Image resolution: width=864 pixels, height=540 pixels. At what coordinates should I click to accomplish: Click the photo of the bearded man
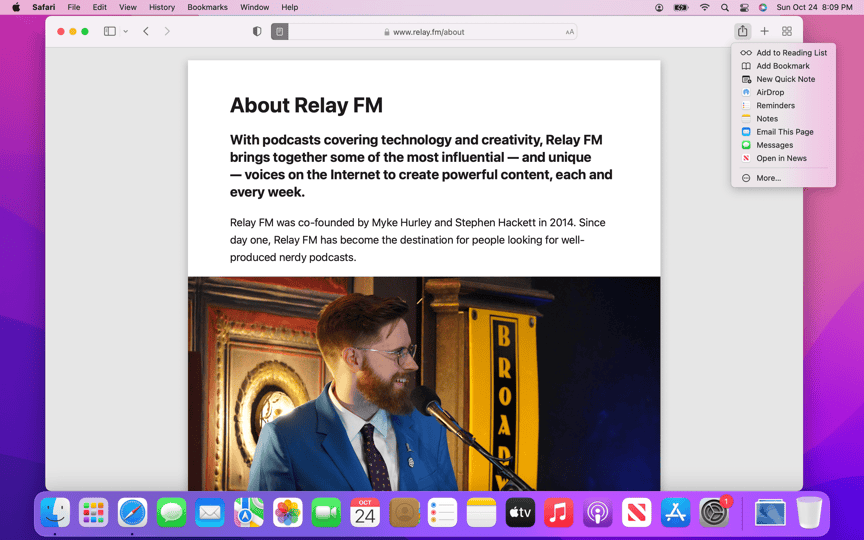pyautogui.click(x=424, y=384)
